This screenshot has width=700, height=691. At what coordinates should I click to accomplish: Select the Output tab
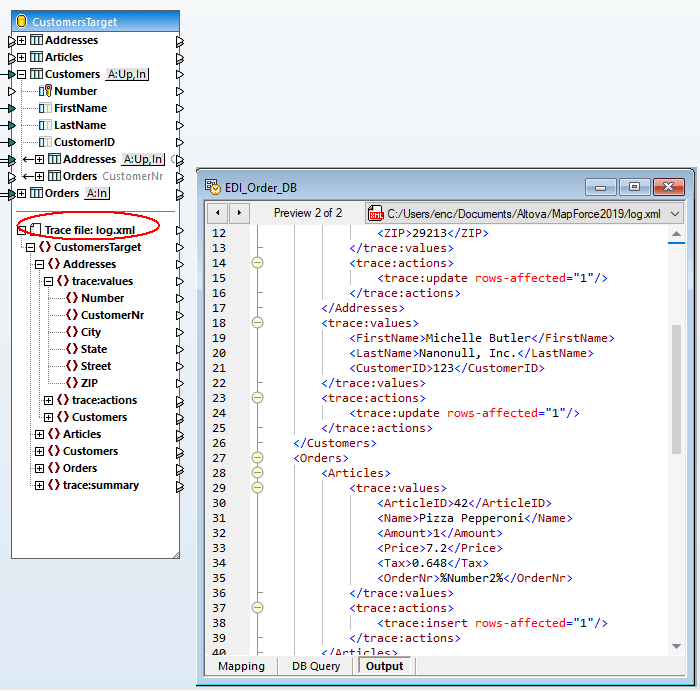click(384, 666)
